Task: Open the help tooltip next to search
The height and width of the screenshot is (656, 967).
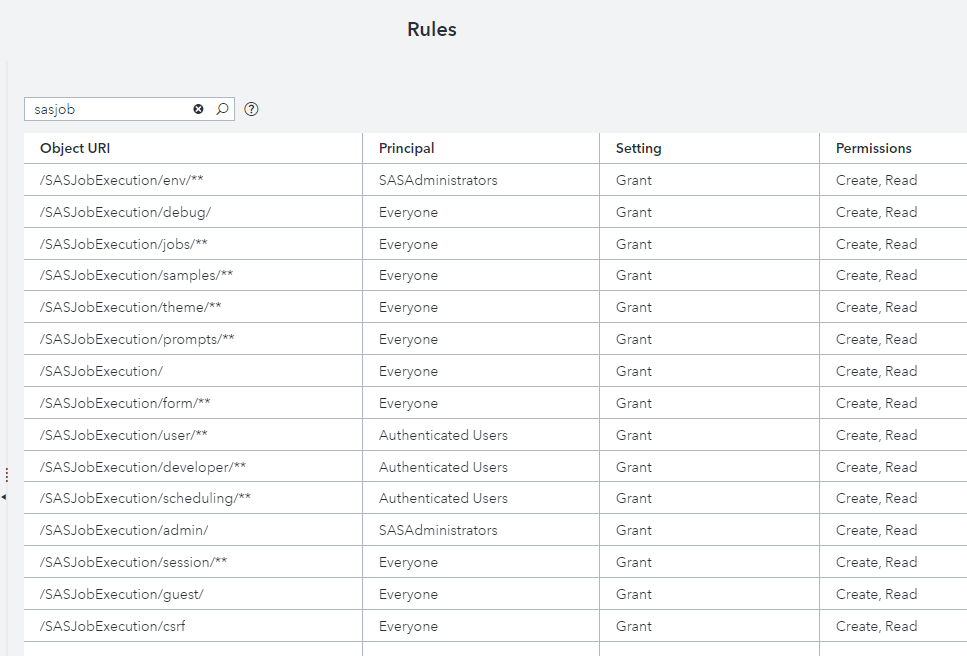Action: (251, 109)
